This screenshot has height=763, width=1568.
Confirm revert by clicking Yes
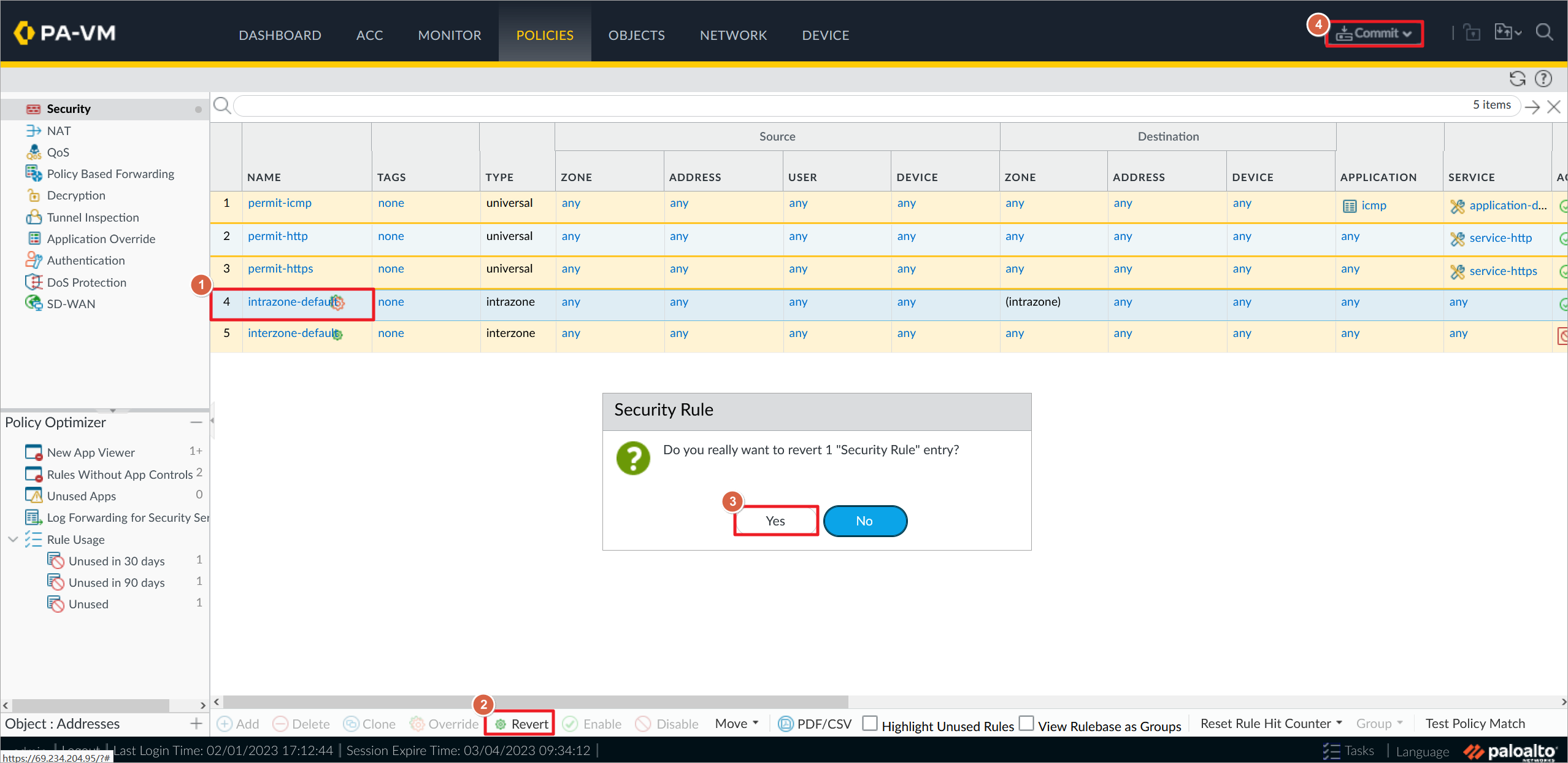tap(775, 521)
